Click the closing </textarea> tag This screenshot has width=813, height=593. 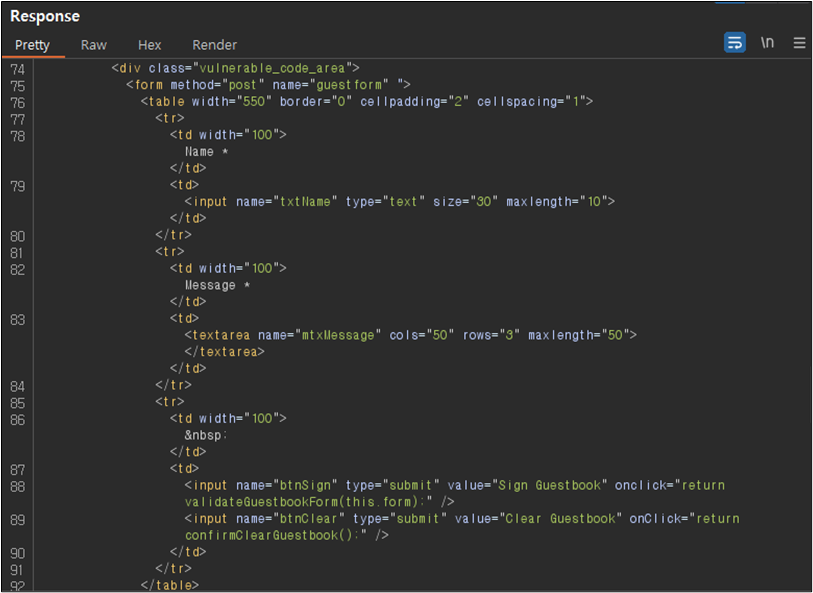(x=225, y=352)
